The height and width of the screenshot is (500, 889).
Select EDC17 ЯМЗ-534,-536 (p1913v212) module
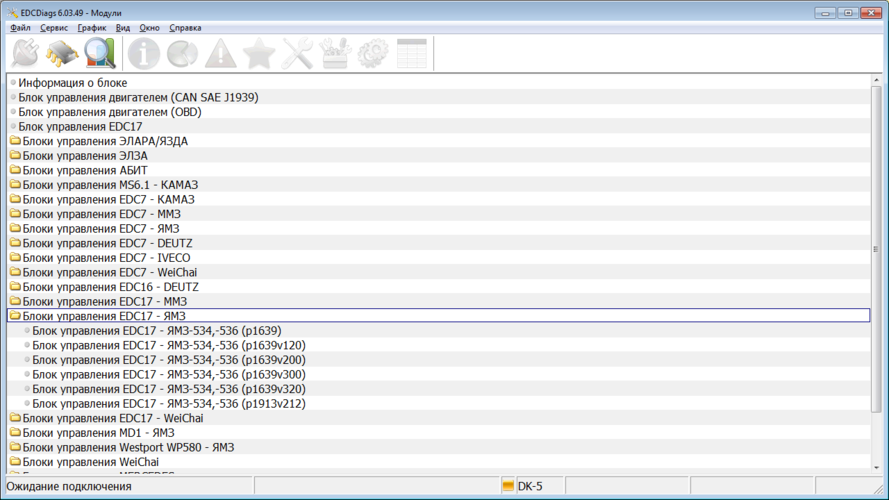[x=438, y=404]
